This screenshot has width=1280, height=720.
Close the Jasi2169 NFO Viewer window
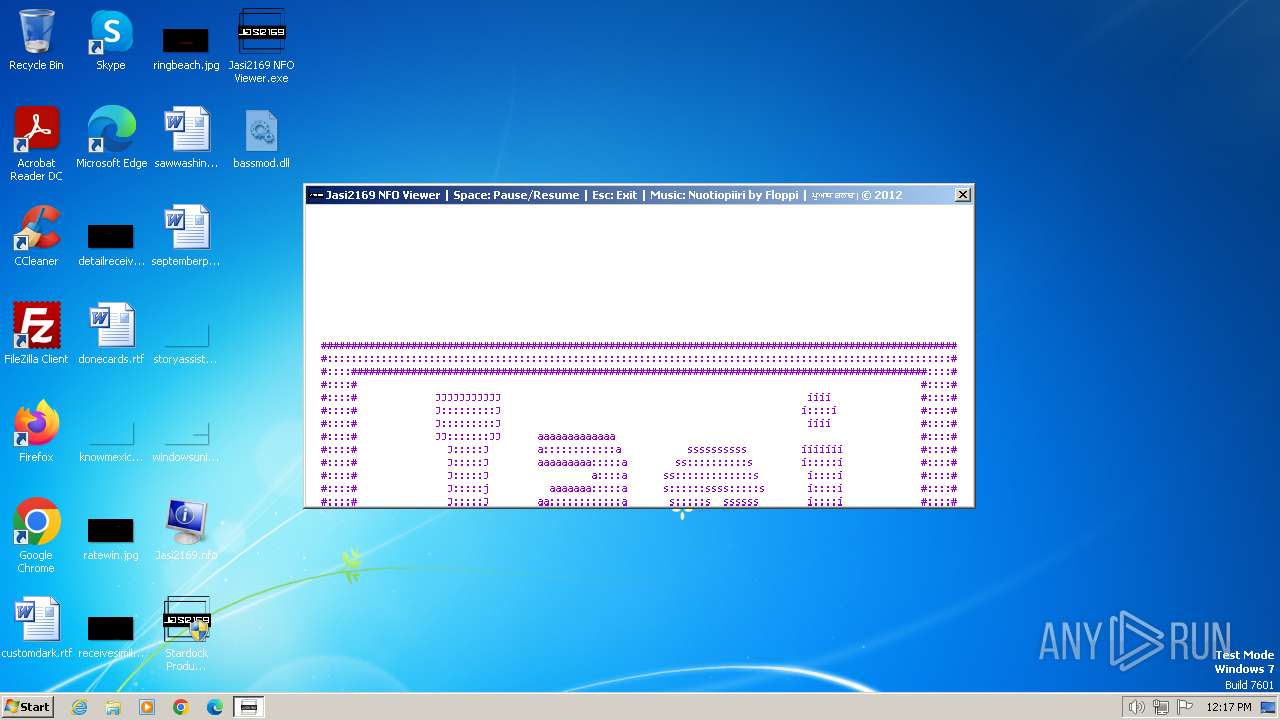[x=963, y=195]
